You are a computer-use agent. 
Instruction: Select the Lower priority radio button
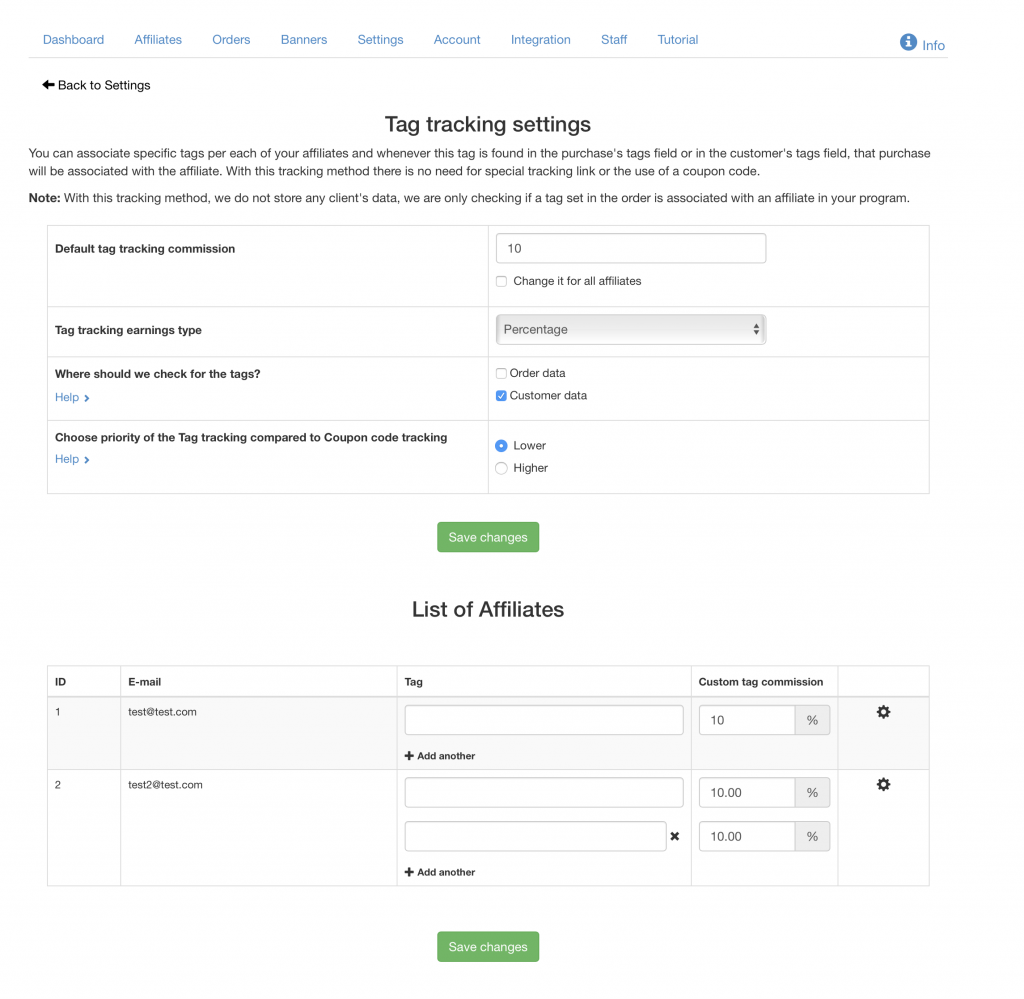coord(501,446)
